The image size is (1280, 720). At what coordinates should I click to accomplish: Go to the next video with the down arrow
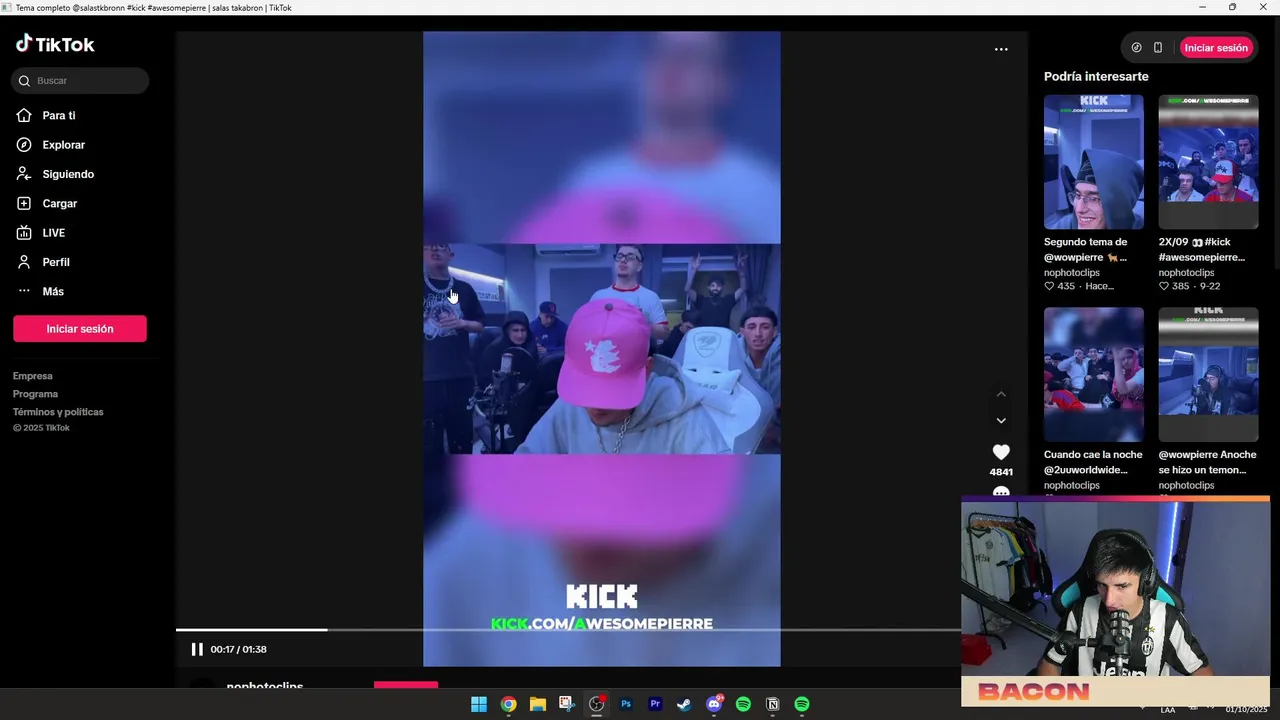(1001, 420)
